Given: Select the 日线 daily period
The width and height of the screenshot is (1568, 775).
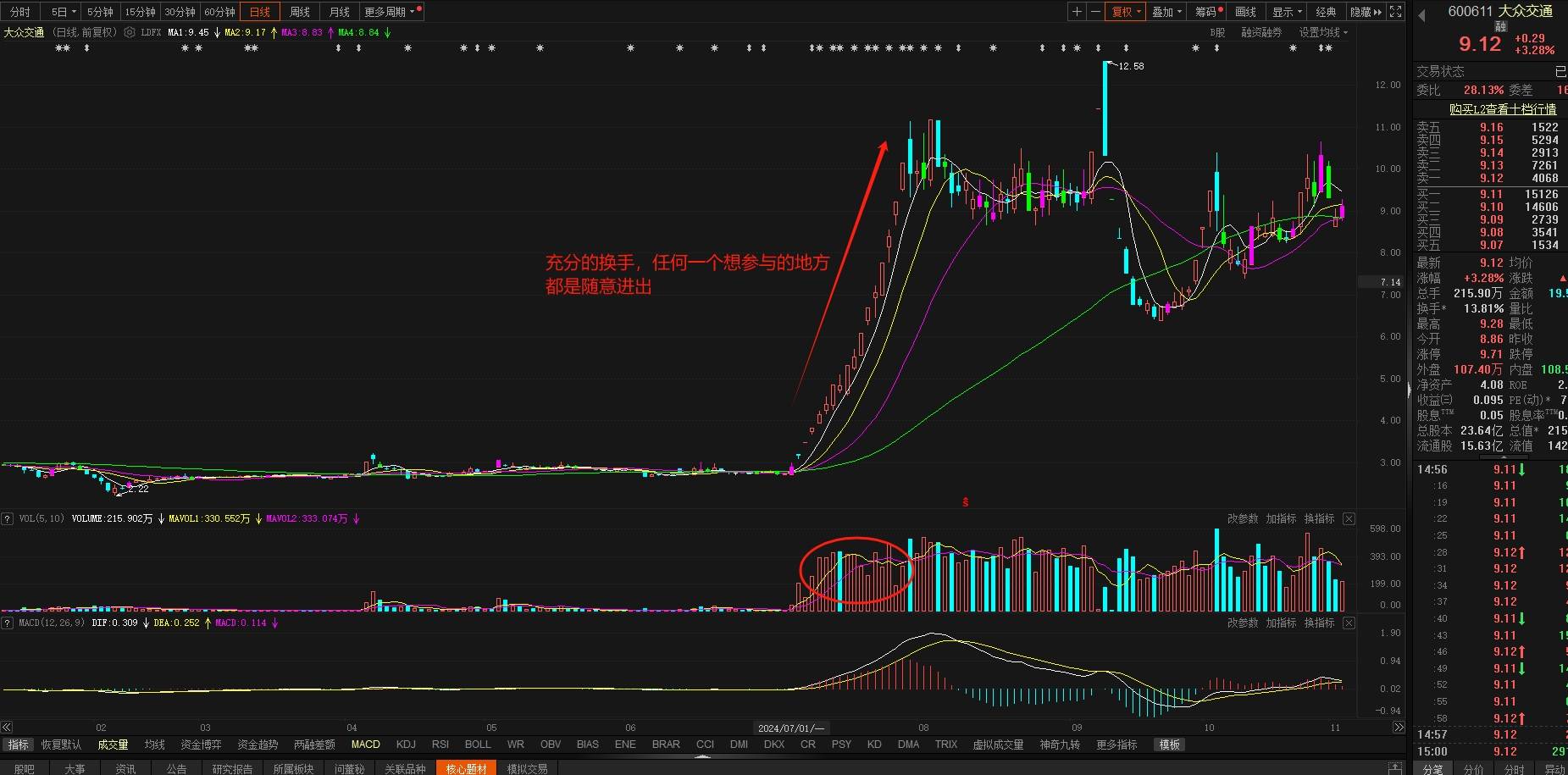Looking at the screenshot, I should point(260,12).
